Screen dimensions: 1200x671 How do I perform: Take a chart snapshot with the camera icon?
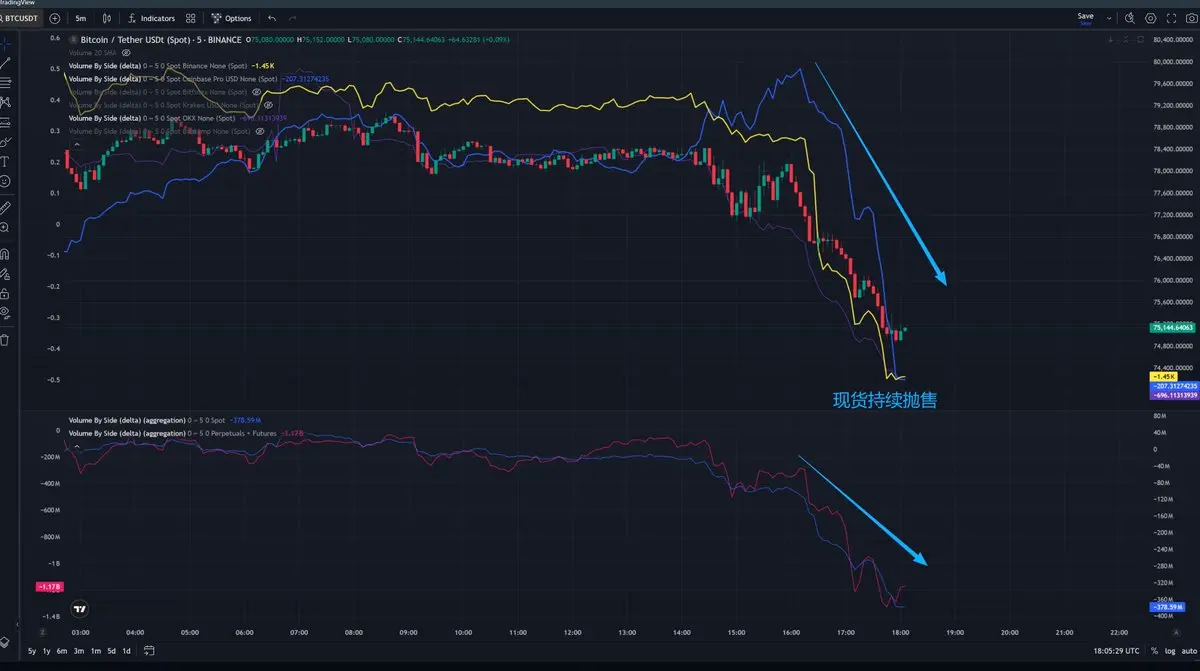tap(1190, 18)
